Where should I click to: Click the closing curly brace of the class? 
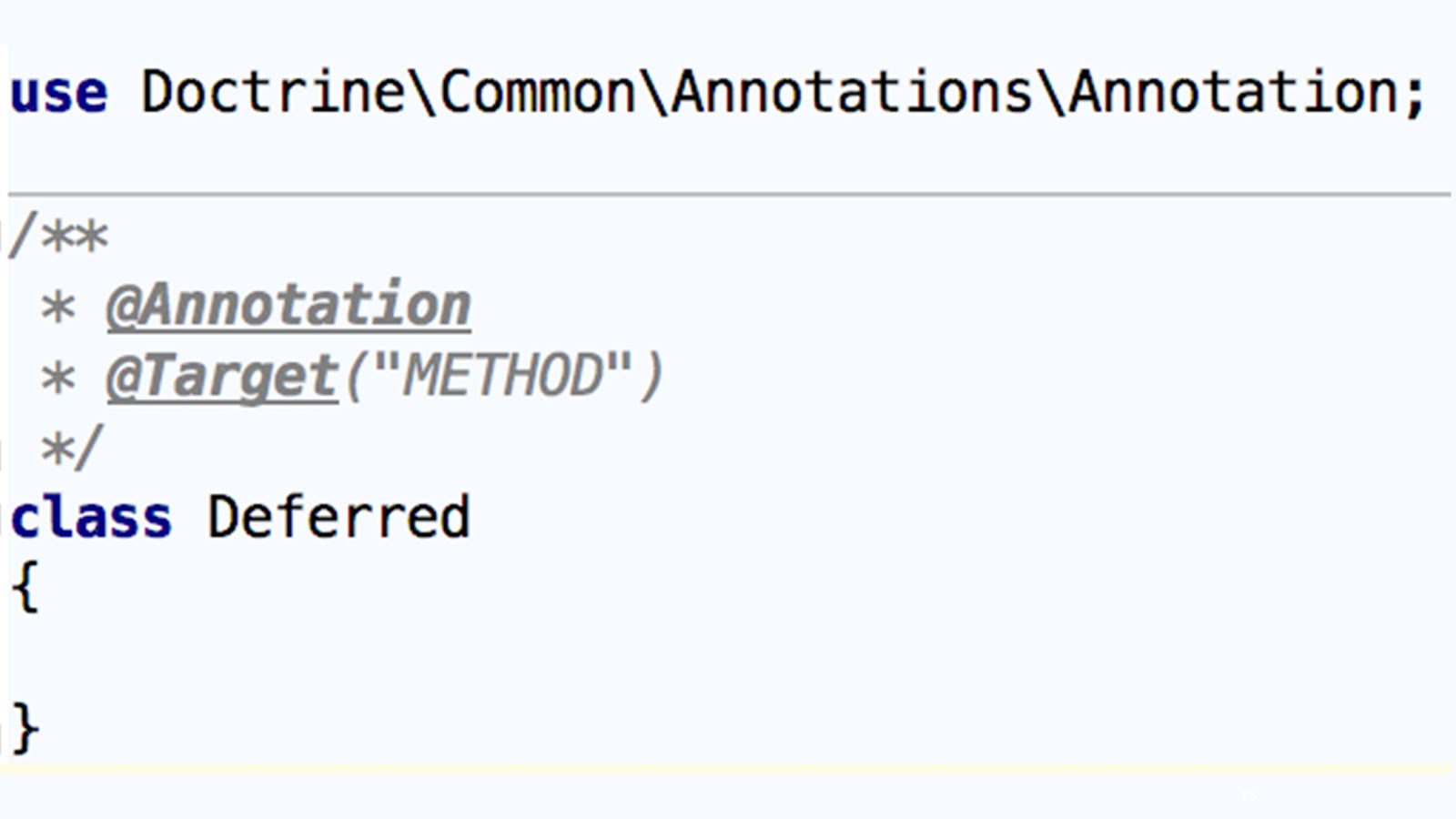[25, 728]
